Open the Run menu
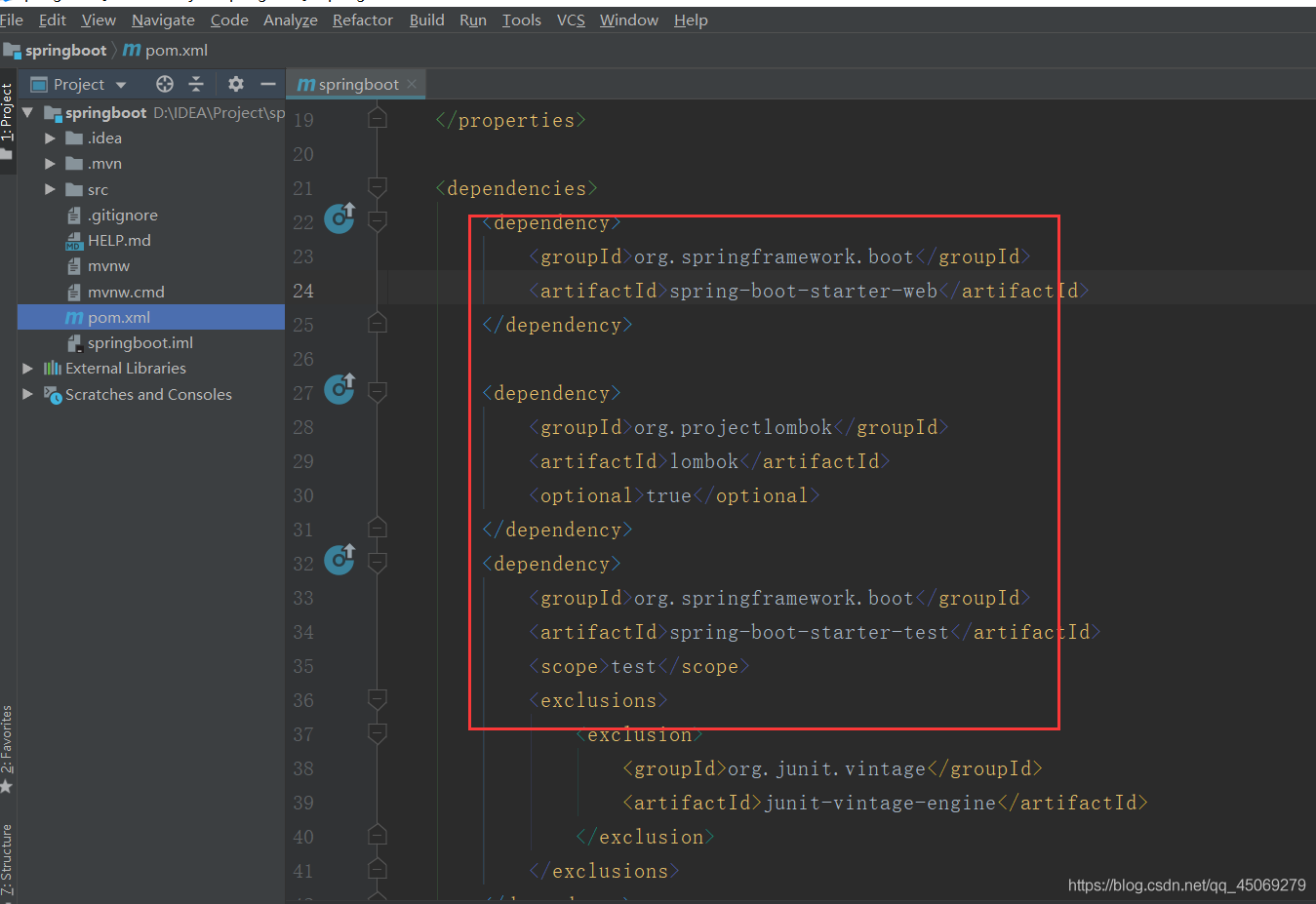The image size is (1316, 904). (x=473, y=20)
